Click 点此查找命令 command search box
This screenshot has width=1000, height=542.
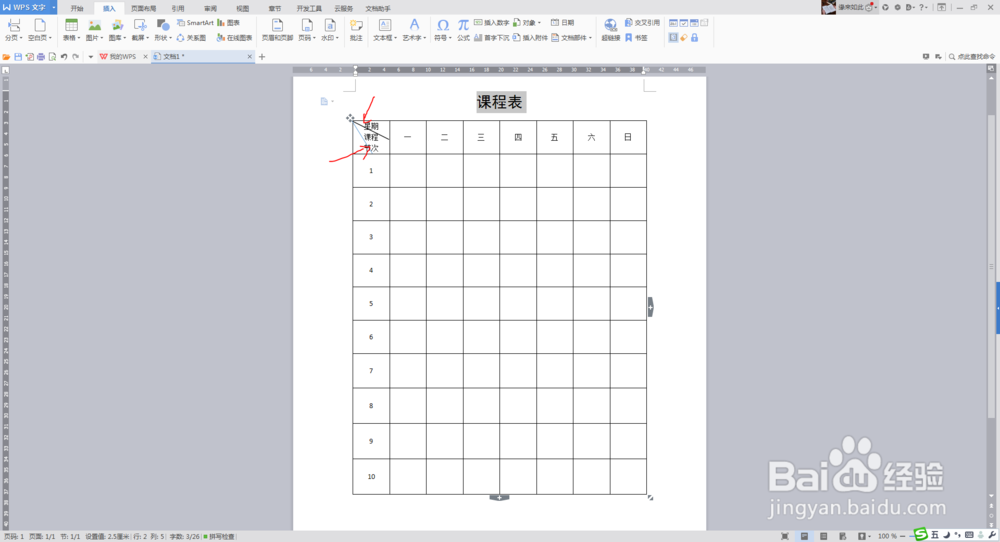tap(971, 57)
